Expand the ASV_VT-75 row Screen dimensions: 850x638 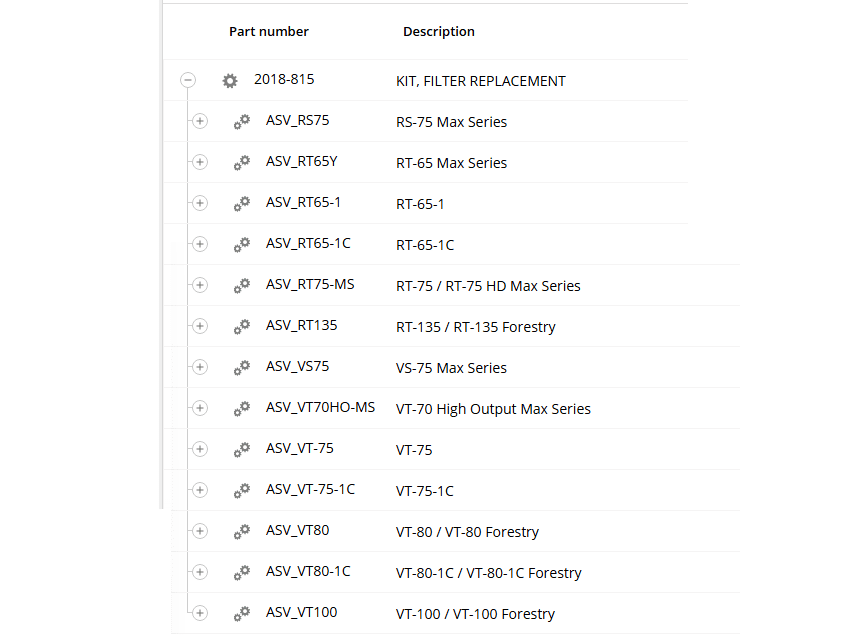coord(199,450)
